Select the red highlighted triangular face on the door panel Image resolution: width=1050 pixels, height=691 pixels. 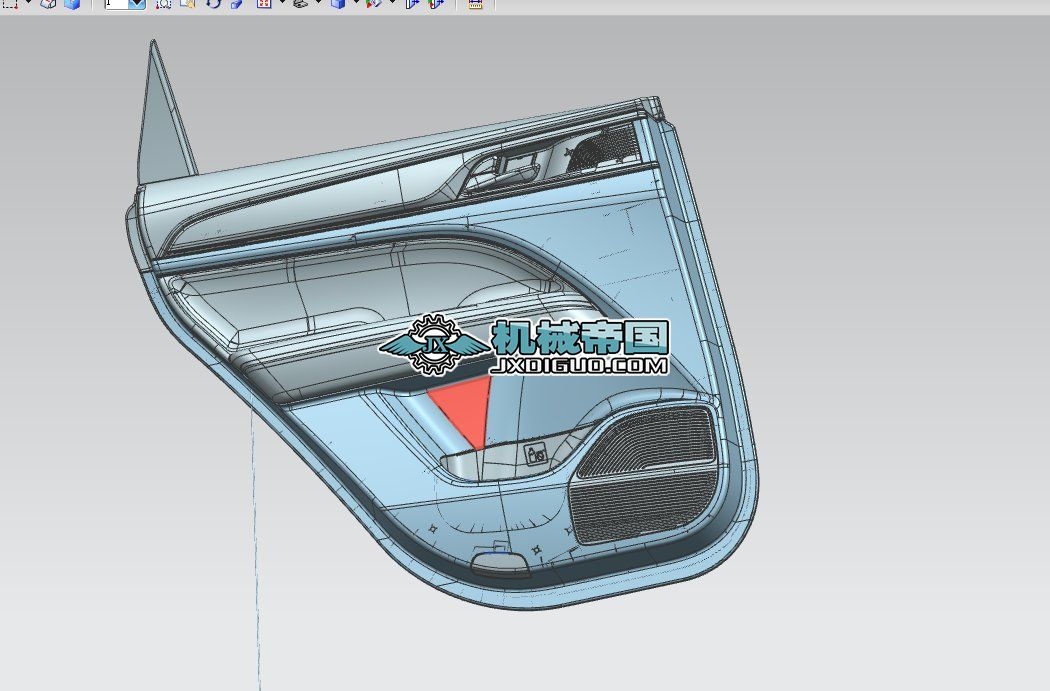tap(466, 407)
